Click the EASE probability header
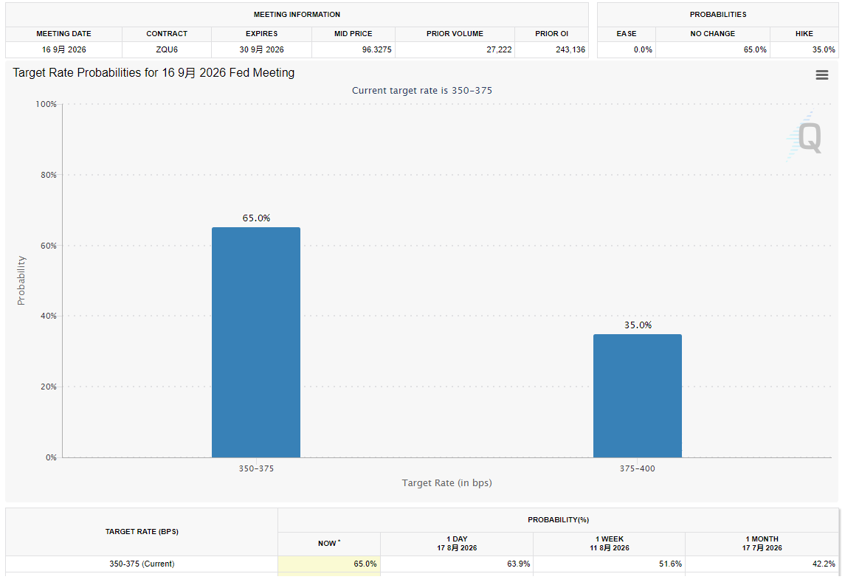Viewport: 845px width, 585px height. point(626,33)
